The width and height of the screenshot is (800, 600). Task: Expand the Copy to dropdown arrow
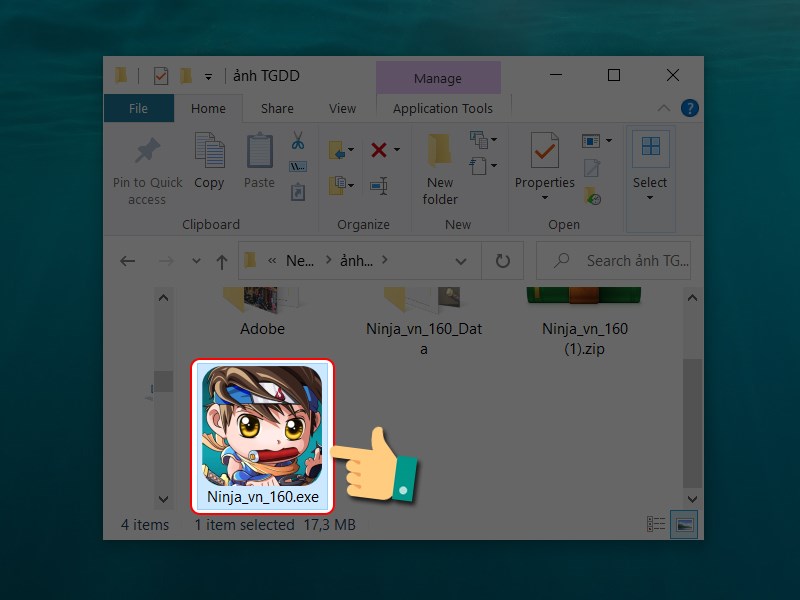[351, 185]
